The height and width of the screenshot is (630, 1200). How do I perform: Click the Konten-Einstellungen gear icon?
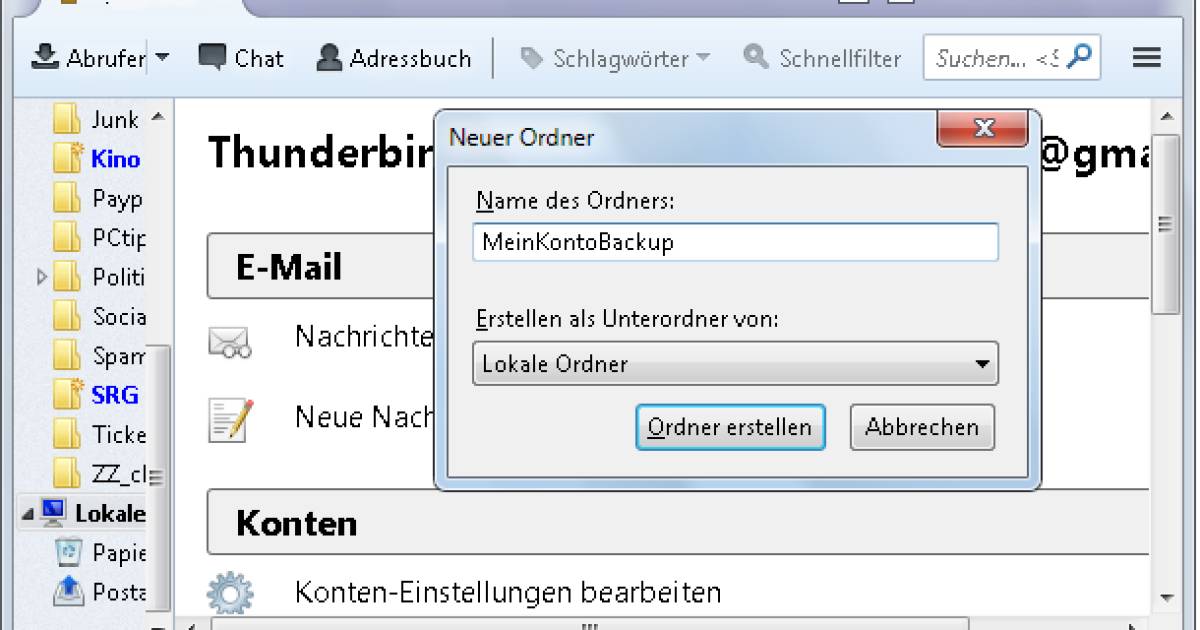(229, 592)
